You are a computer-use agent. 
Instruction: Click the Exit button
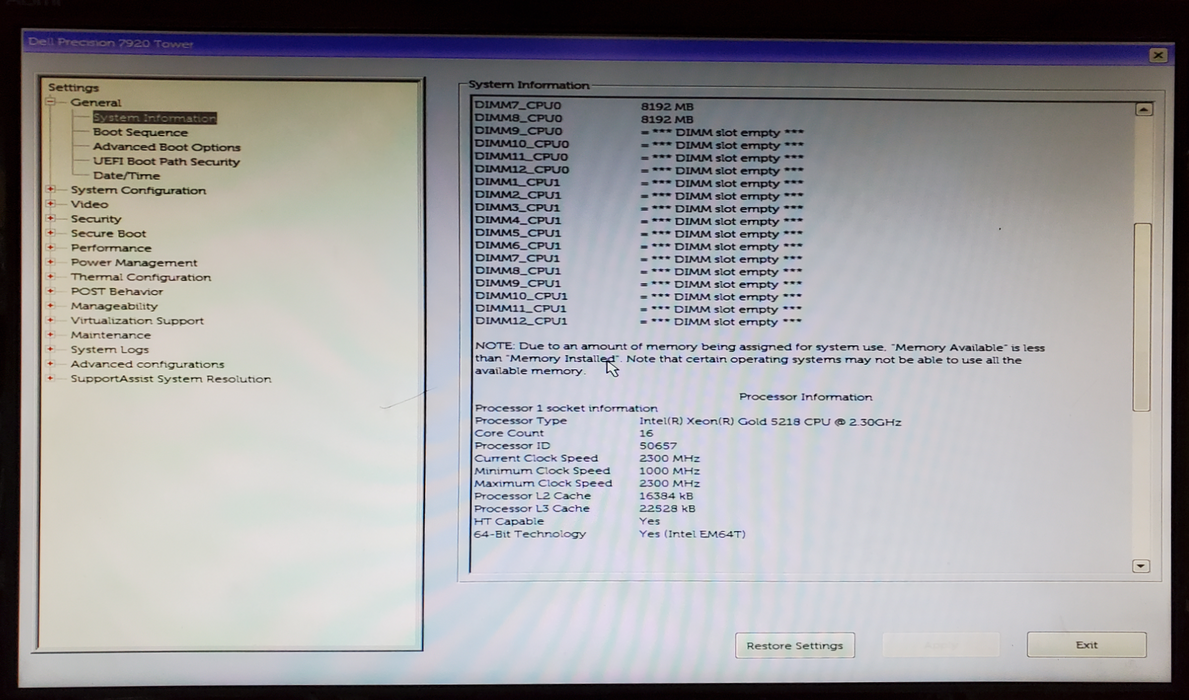1086,645
